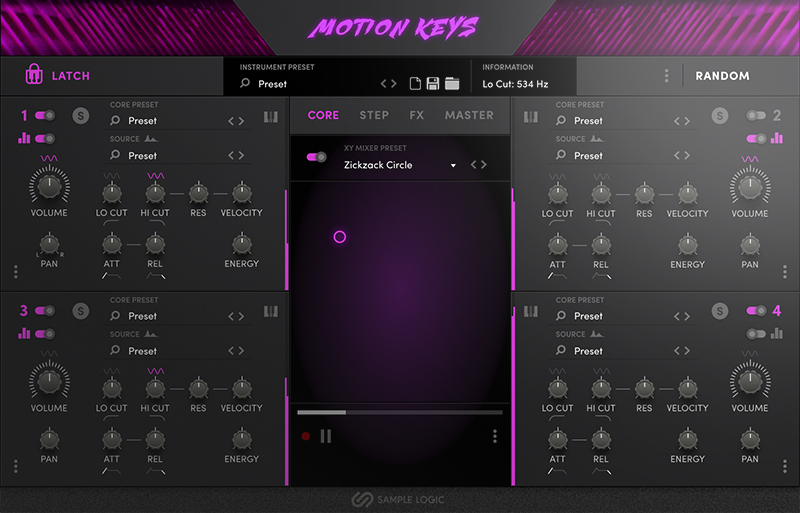Click core 1 Volume knob
Screen dimensions: 800x513
pos(49,185)
